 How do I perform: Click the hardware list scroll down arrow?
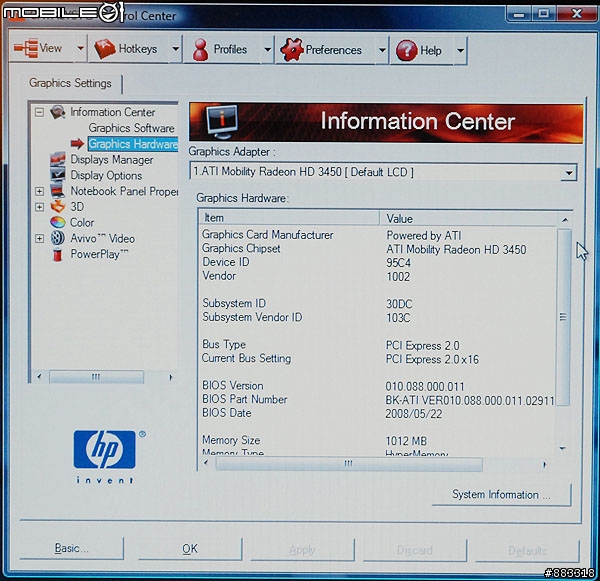[563, 448]
